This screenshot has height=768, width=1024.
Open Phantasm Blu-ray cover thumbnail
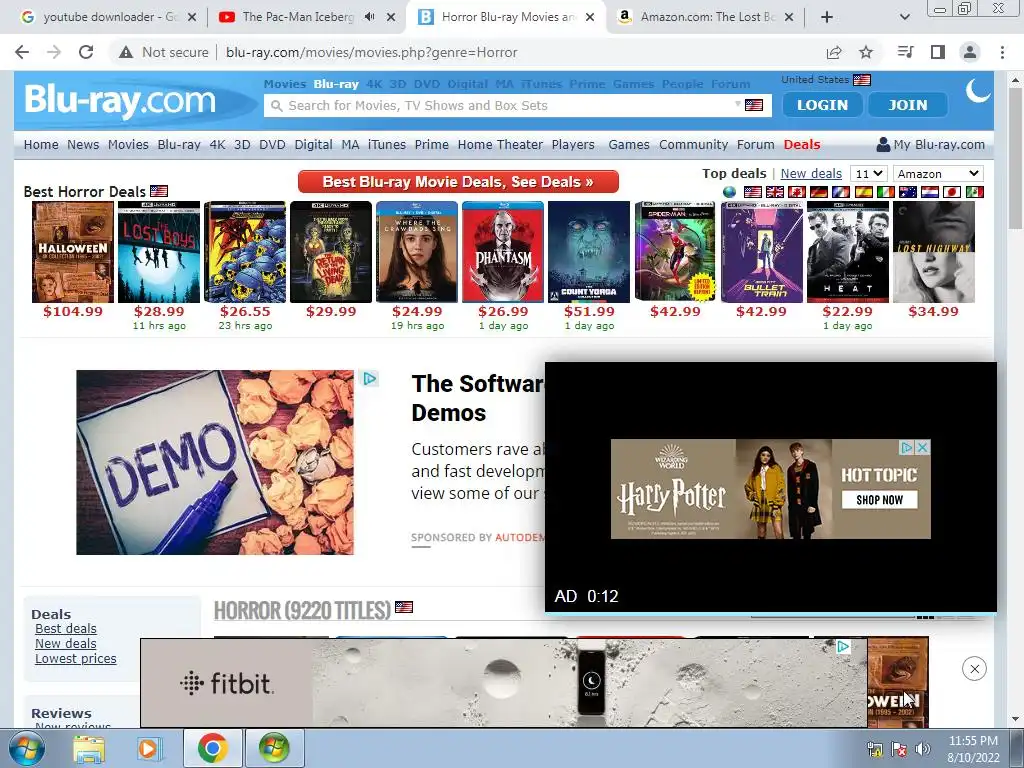503,252
